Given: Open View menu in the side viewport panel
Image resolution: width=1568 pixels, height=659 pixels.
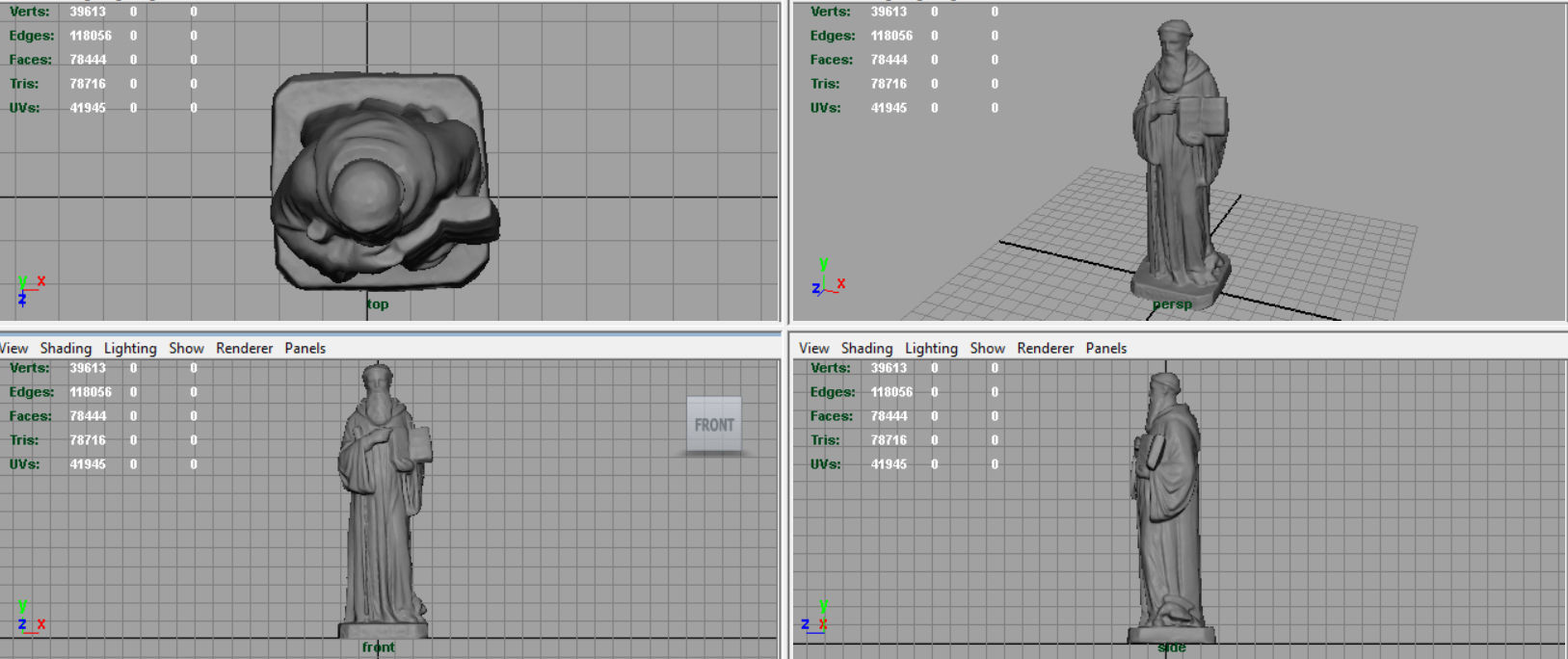Looking at the screenshot, I should tap(813, 348).
